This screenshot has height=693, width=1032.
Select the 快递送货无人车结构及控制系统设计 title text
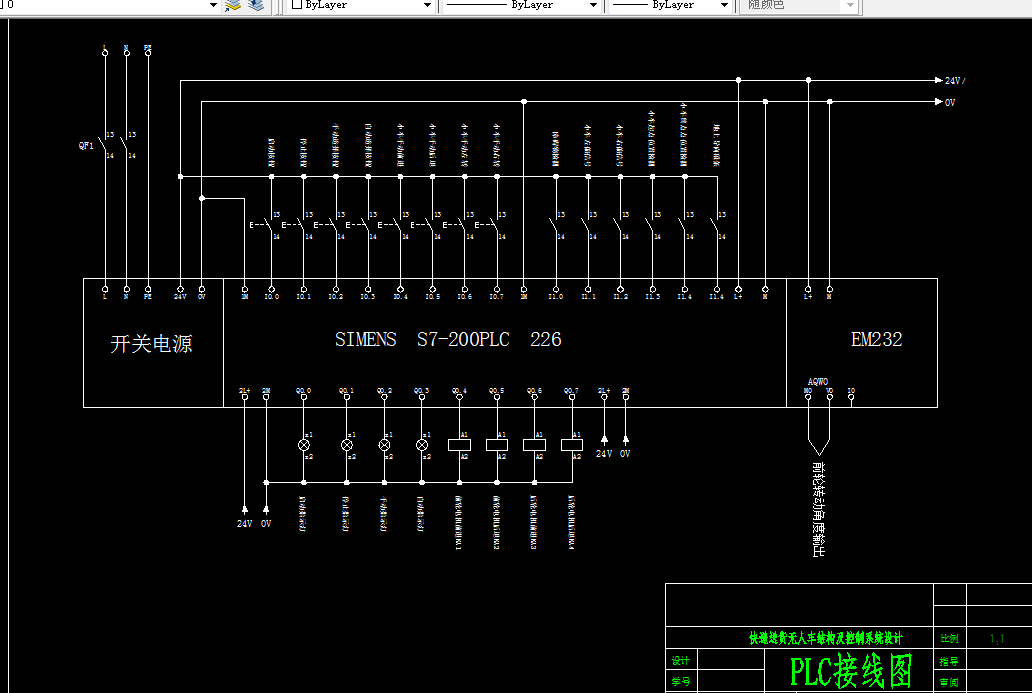[825, 638]
